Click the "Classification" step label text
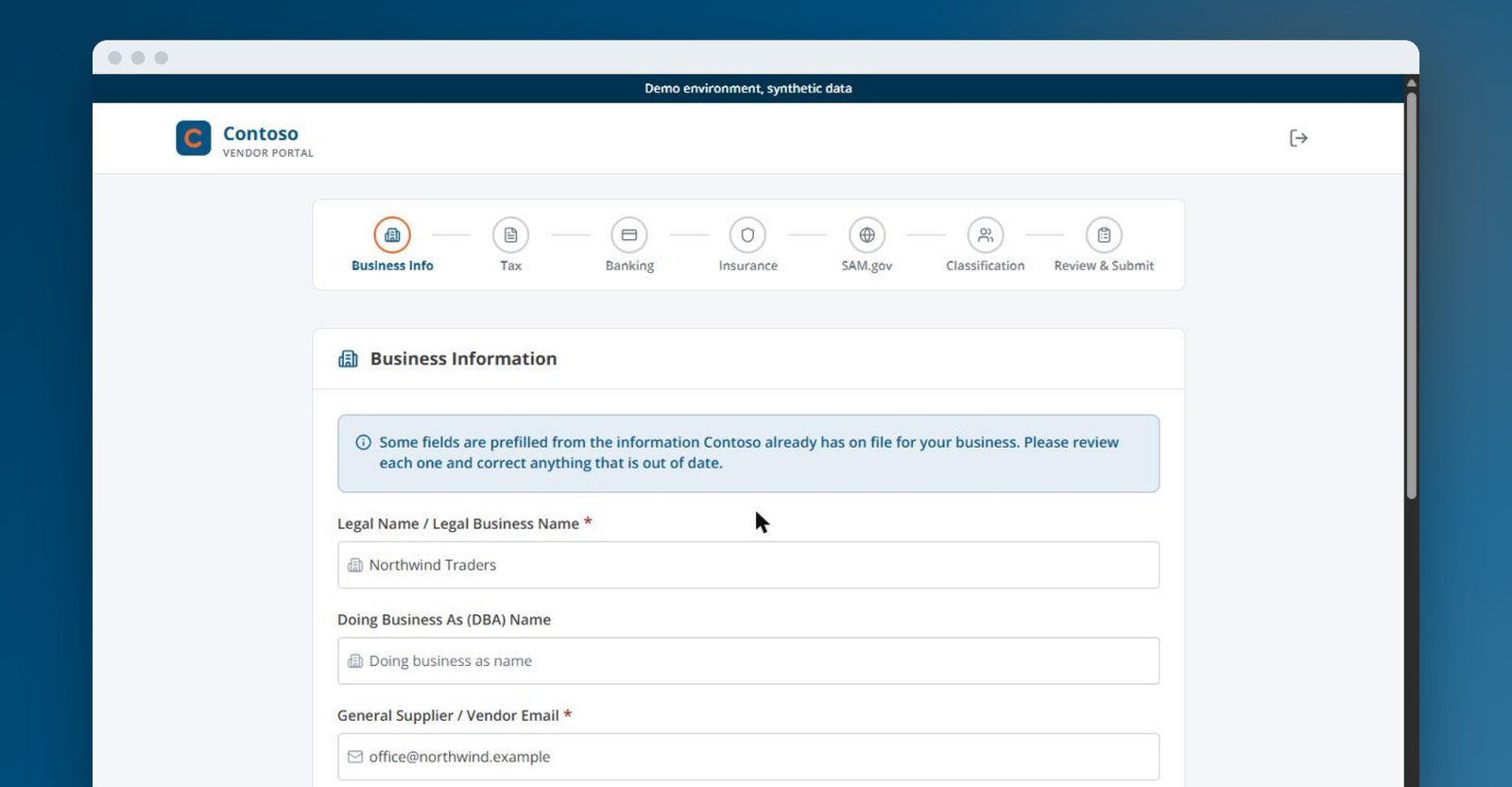 click(986, 265)
